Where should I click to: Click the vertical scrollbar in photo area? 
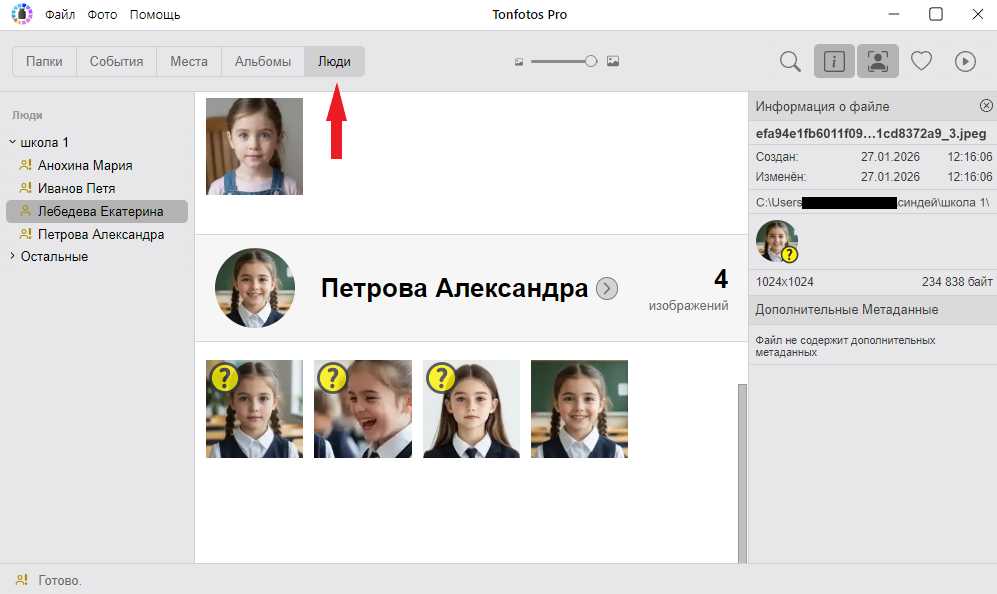(741, 470)
